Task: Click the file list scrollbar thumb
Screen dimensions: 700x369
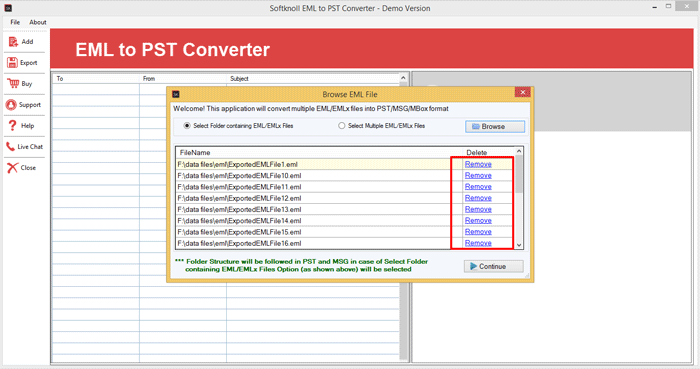Action: tap(519, 174)
